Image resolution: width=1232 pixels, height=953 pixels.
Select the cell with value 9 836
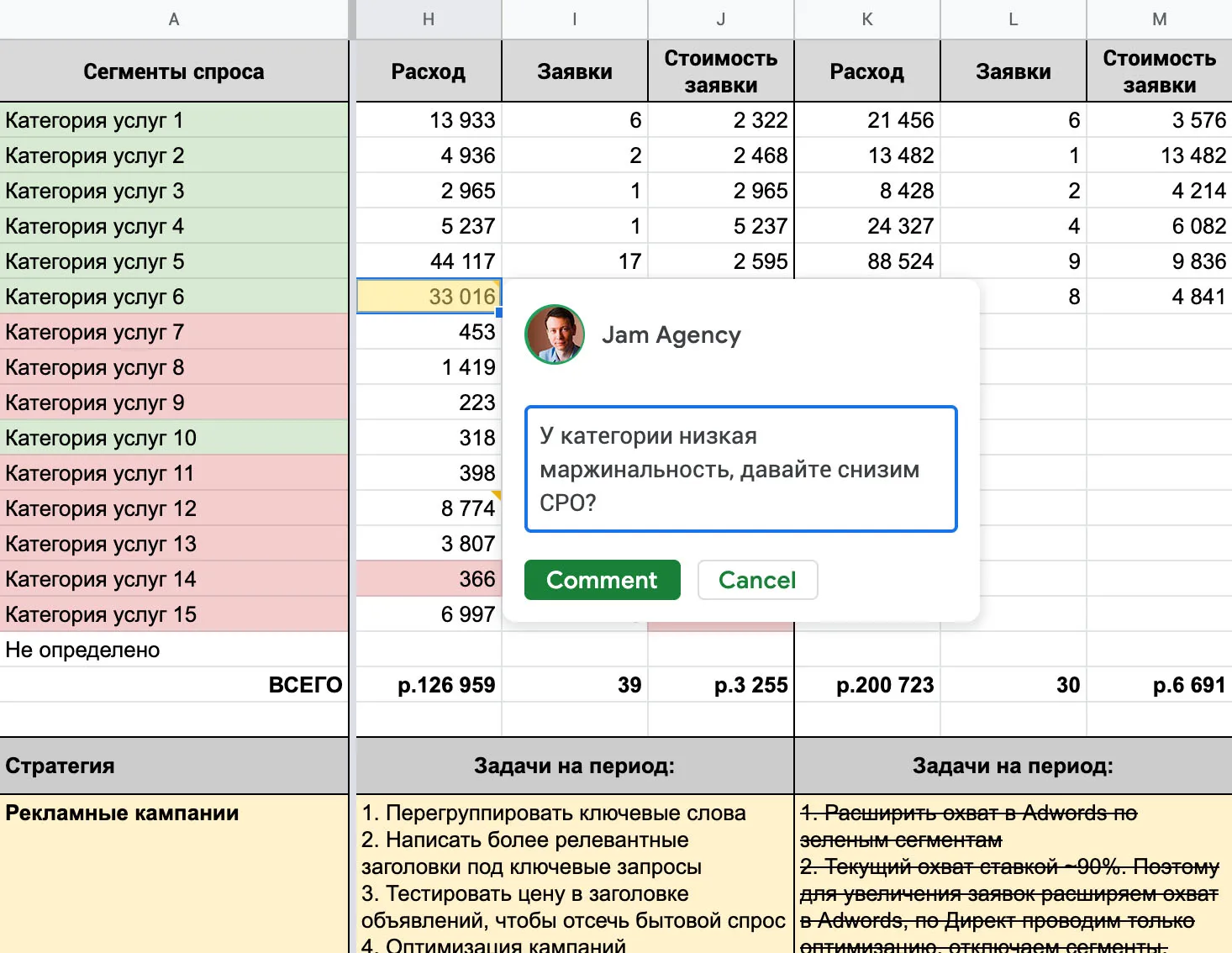coord(1160,261)
